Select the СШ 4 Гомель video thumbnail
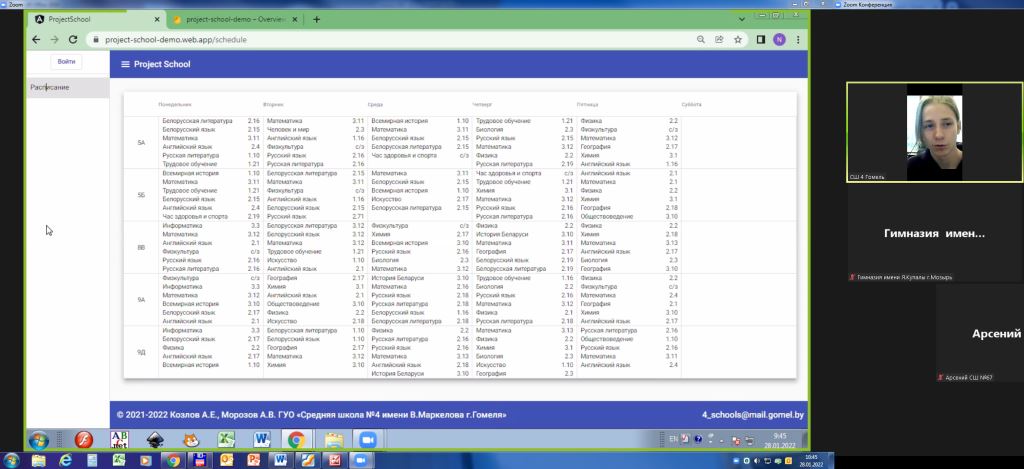1024x469 pixels. pos(934,132)
